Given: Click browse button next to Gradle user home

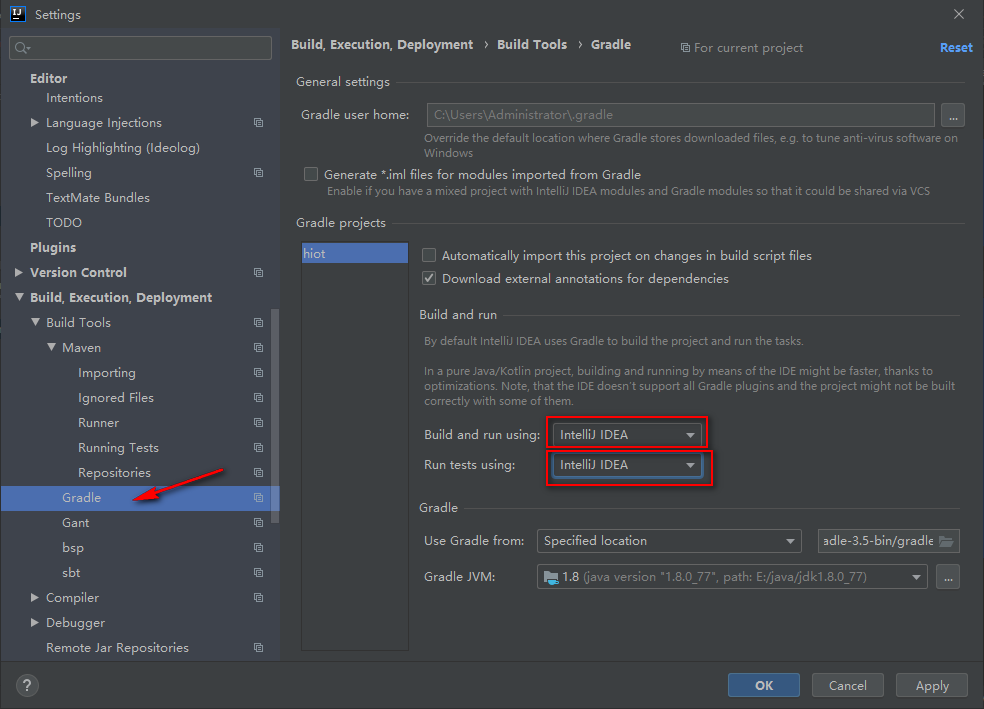Looking at the screenshot, I should pos(953,115).
